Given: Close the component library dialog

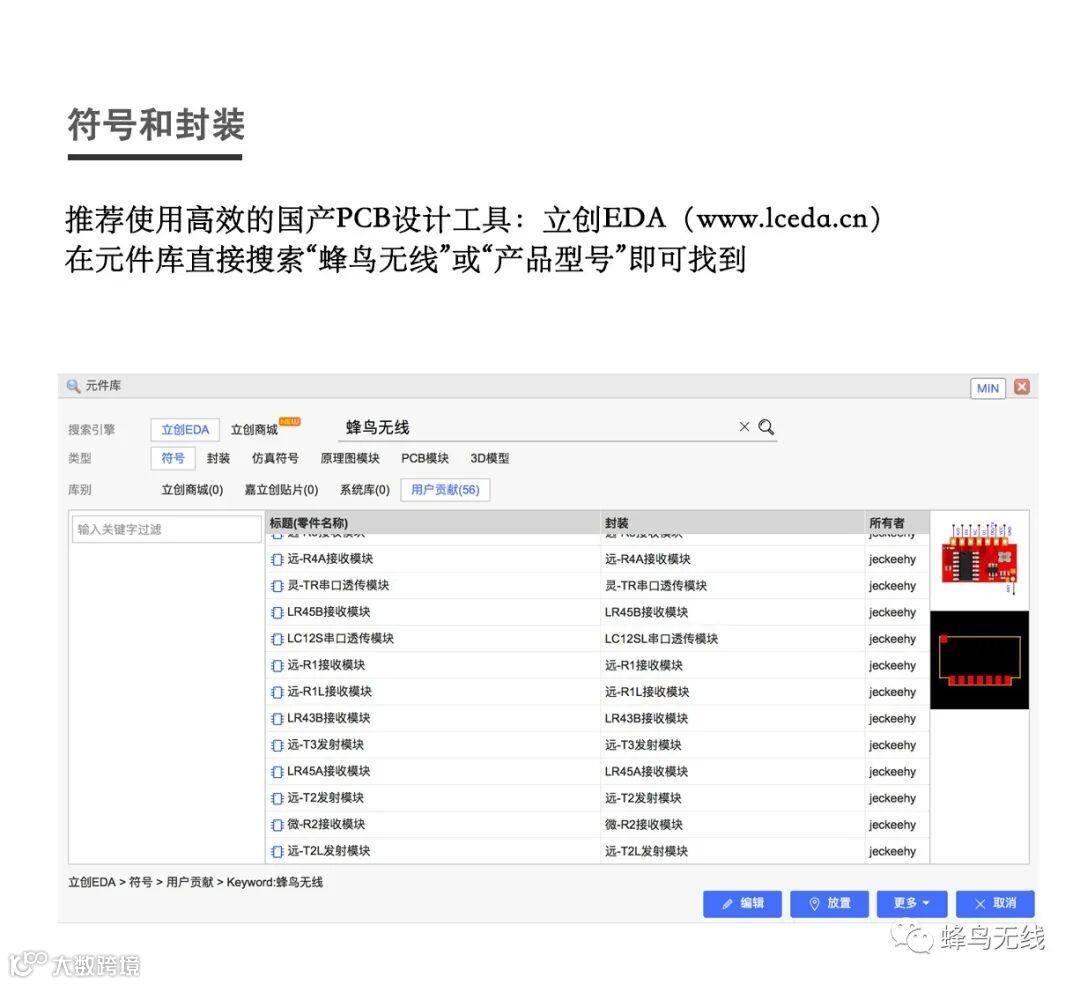Looking at the screenshot, I should 1022,387.
